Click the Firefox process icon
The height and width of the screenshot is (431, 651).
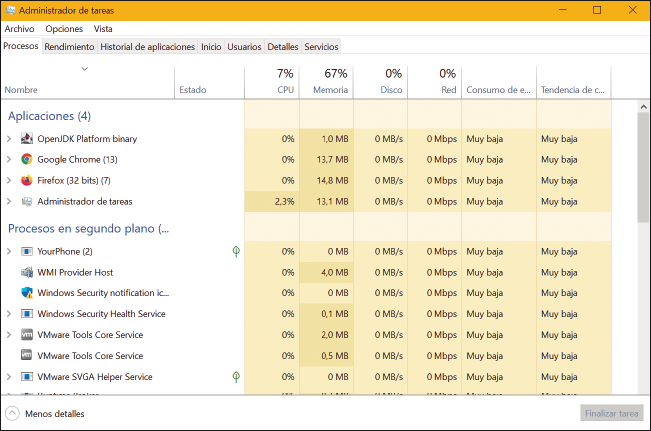point(27,180)
